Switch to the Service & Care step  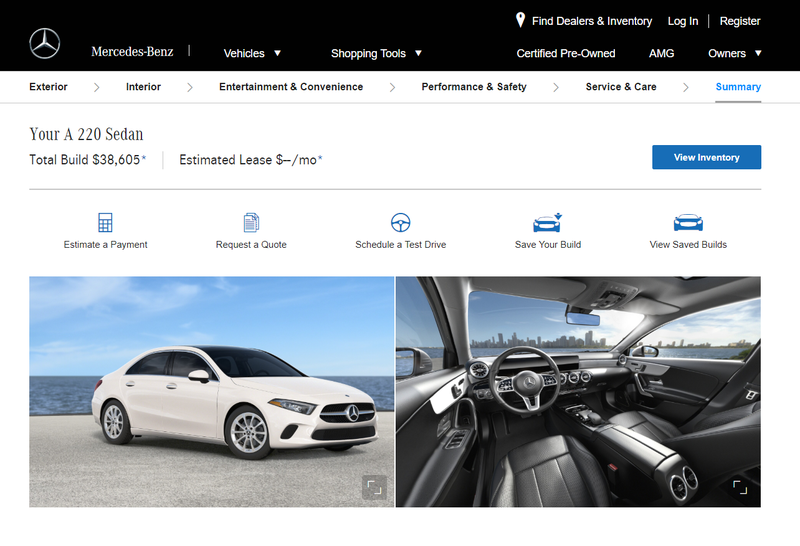621,87
